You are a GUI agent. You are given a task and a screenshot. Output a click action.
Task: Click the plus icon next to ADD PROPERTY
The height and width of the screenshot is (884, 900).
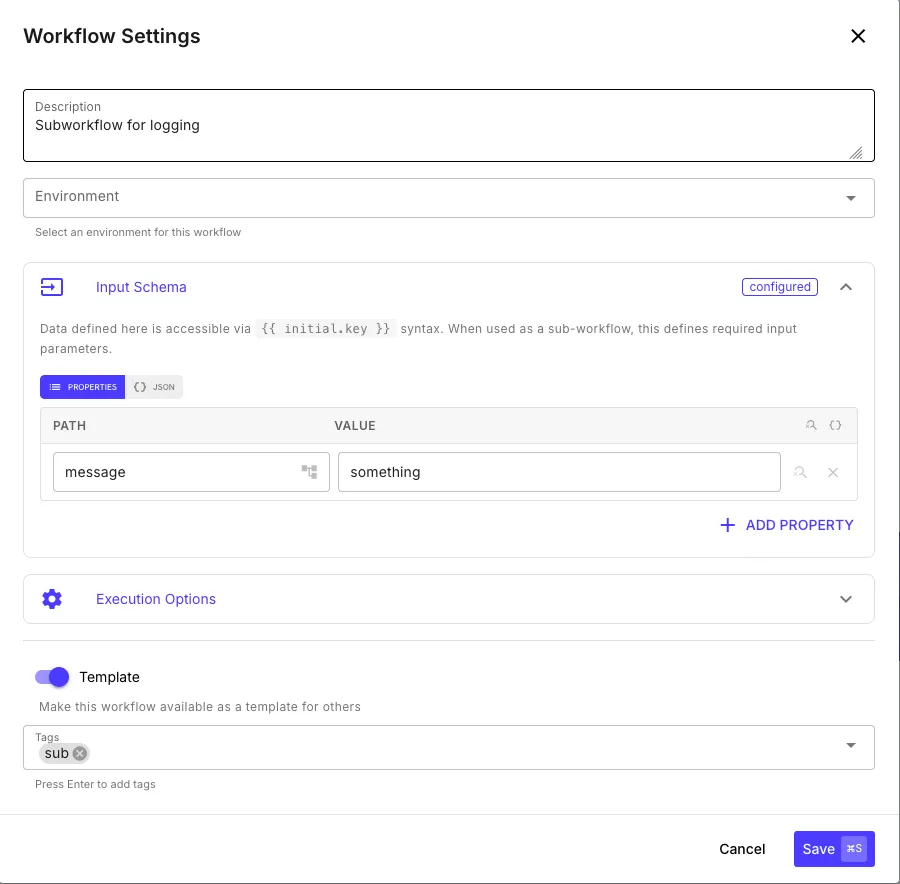727,524
